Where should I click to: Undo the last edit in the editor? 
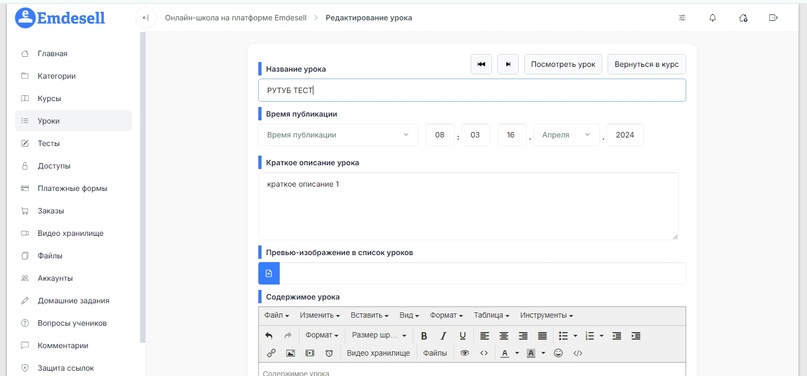click(x=269, y=336)
